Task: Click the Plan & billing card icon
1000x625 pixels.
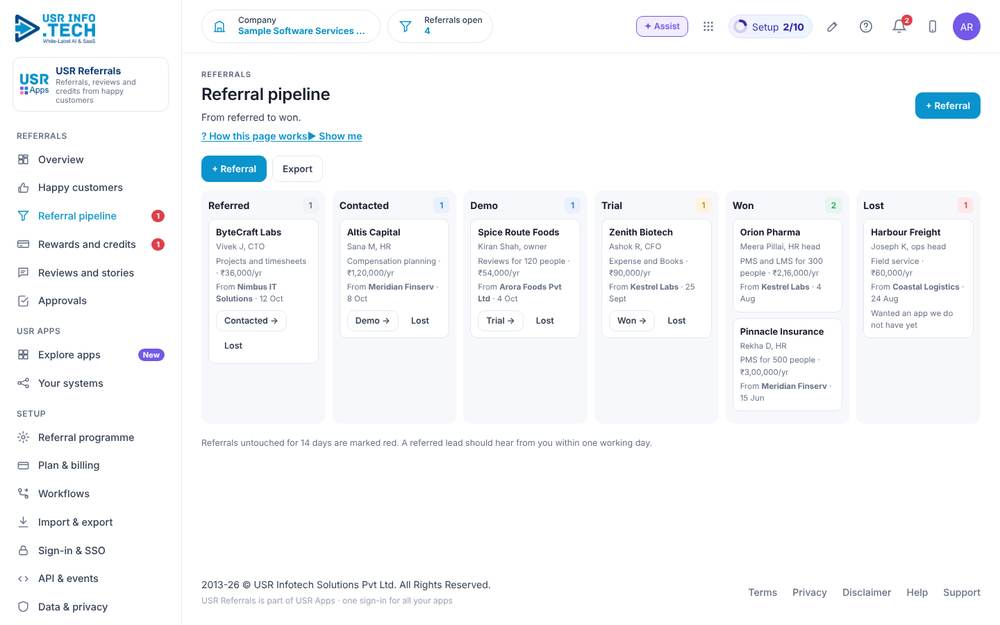Action: 23,465
